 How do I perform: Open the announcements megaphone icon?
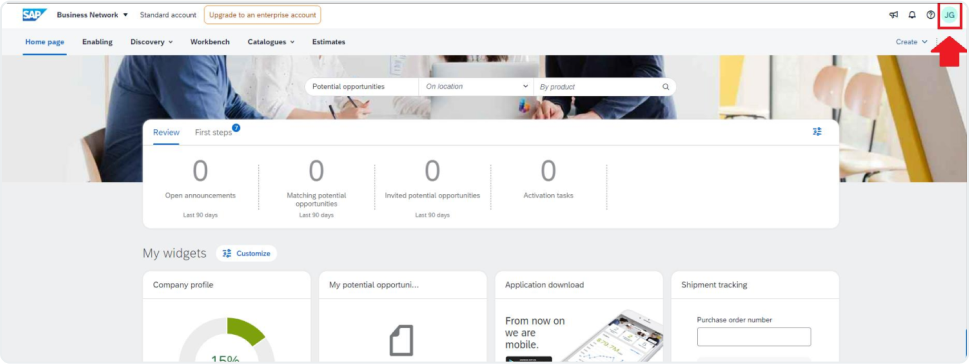click(x=894, y=15)
